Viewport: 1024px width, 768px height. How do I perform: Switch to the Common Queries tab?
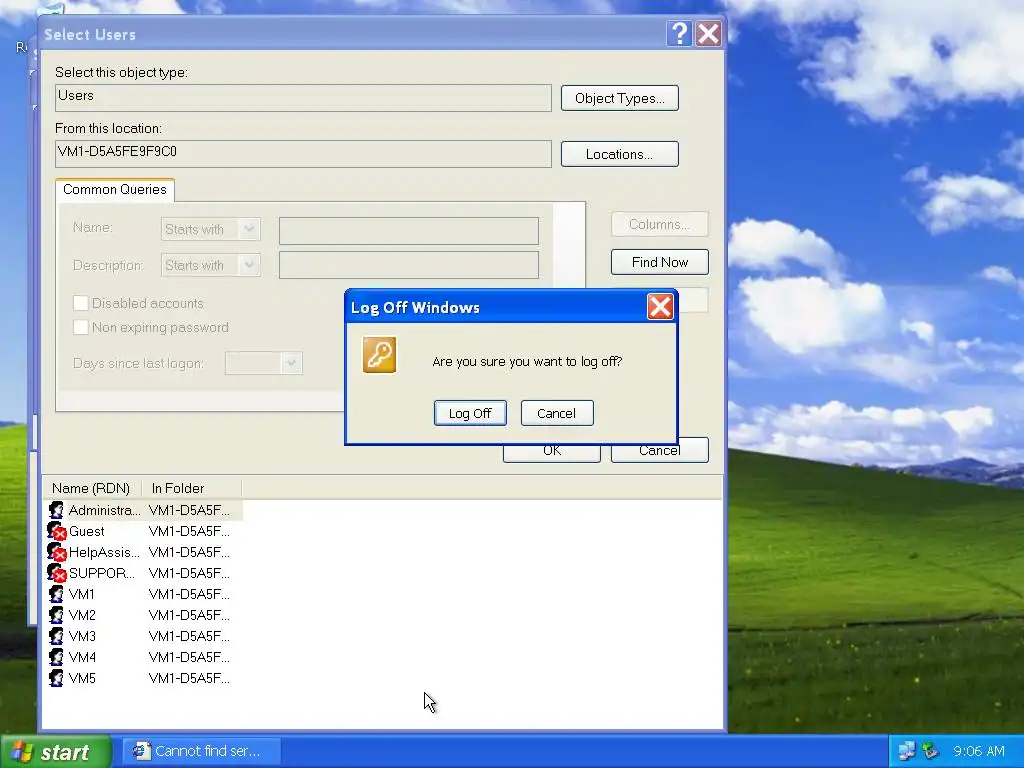115,189
